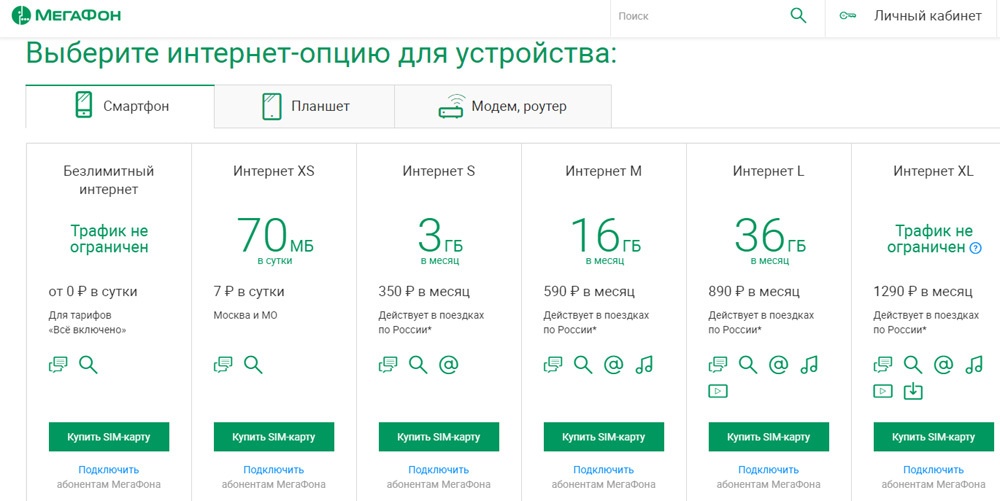This screenshot has height=501, width=1000.
Task: Select the Смартфон tab
Action: (x=120, y=106)
